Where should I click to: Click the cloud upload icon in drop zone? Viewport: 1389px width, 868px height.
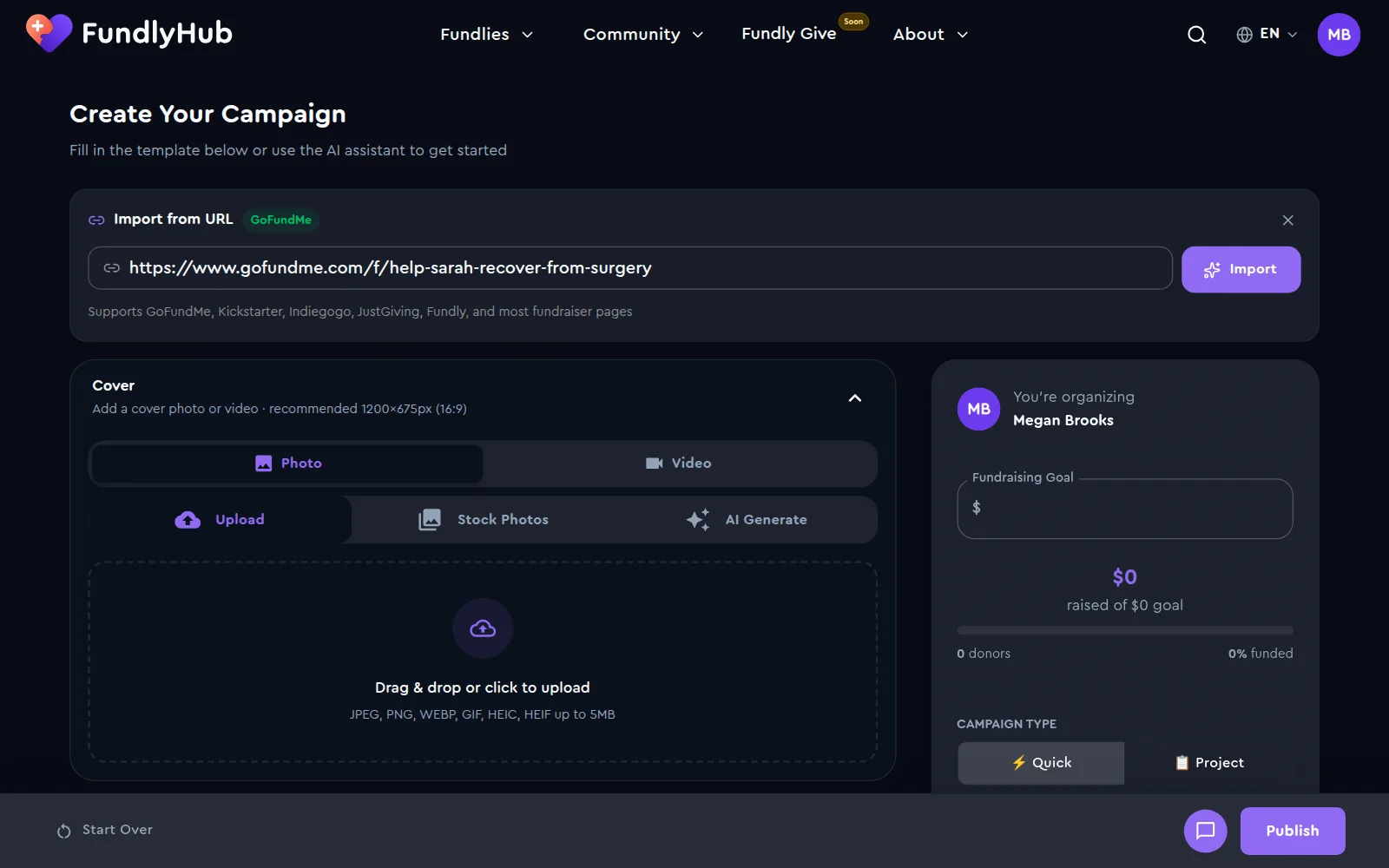point(483,628)
